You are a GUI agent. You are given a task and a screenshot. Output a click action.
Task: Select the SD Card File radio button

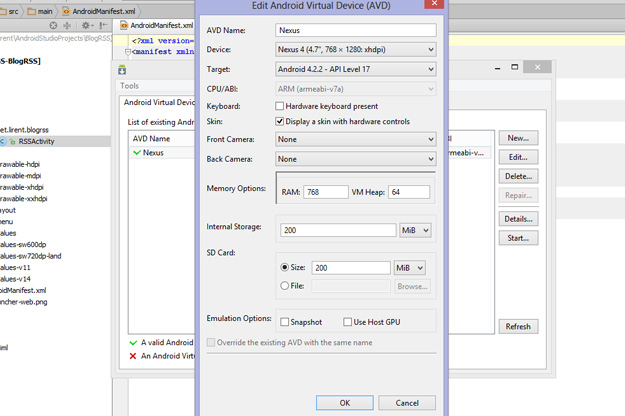click(x=284, y=286)
